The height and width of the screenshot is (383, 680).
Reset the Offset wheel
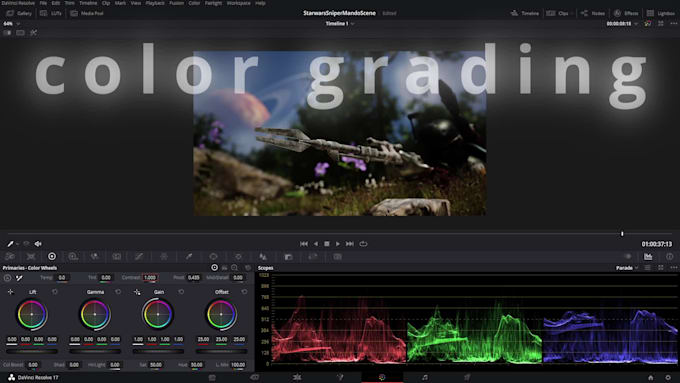[x=244, y=292]
